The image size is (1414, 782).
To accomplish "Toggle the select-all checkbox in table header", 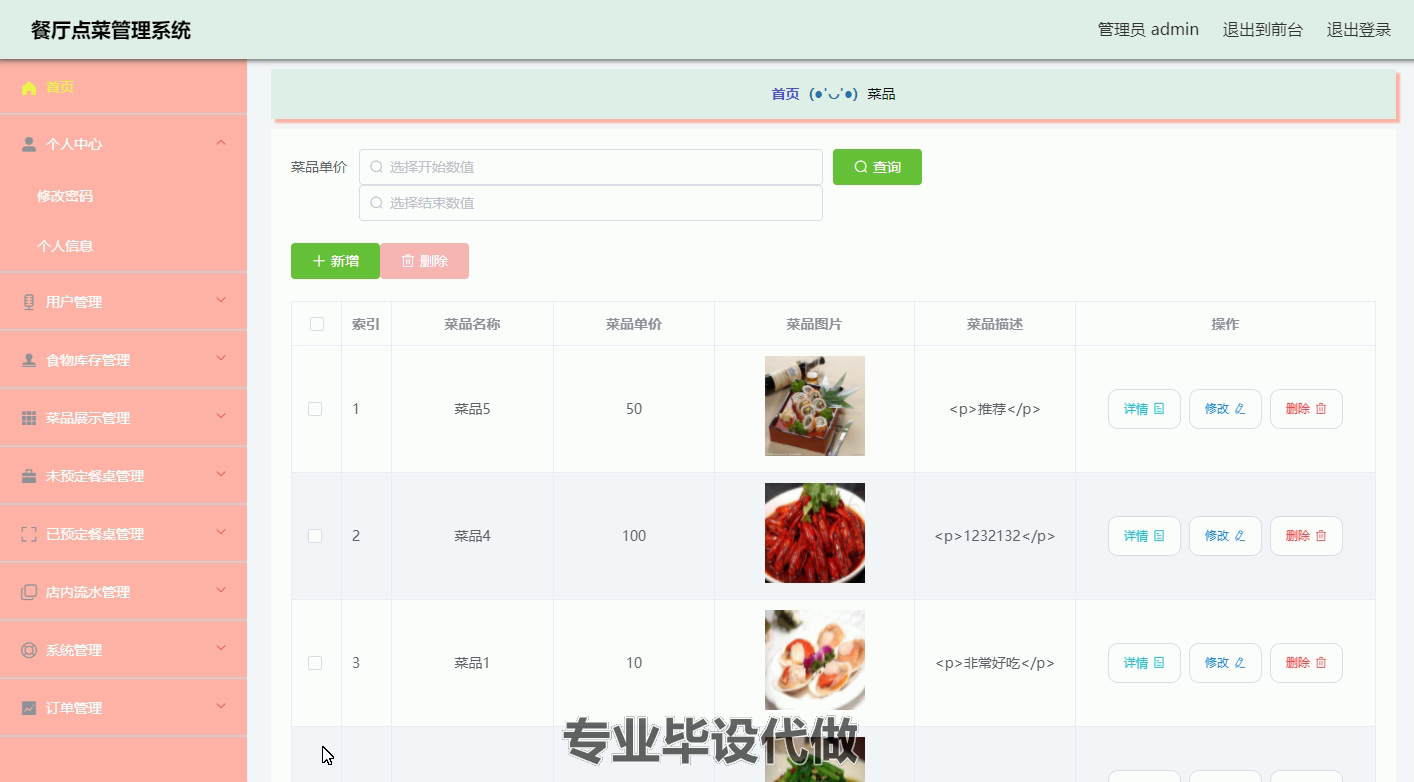I will [317, 324].
